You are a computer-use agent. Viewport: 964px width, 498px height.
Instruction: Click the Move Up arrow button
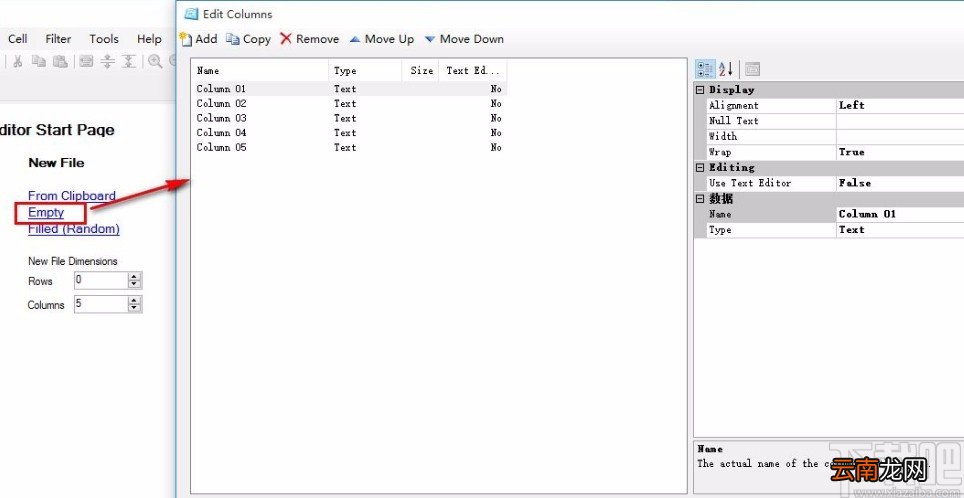pos(382,39)
